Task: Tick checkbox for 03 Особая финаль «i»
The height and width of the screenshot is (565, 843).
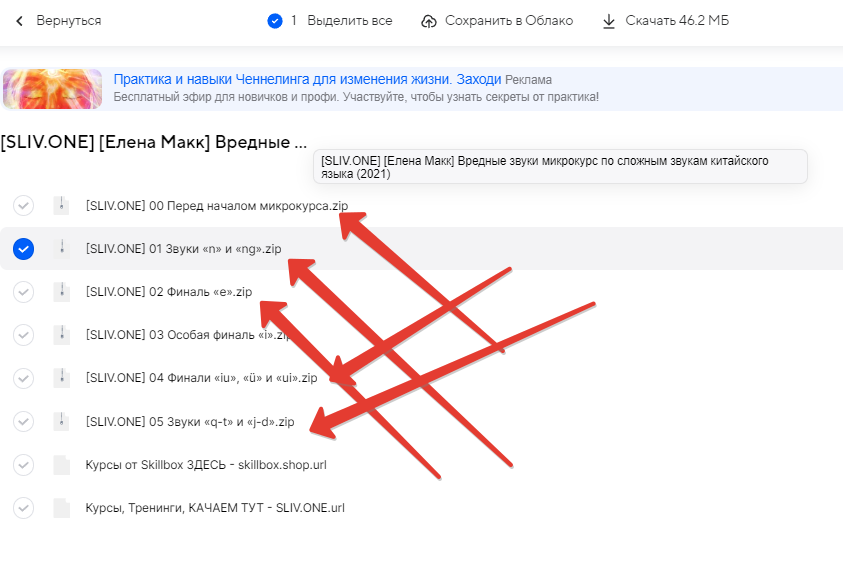Action: pyautogui.click(x=23, y=334)
